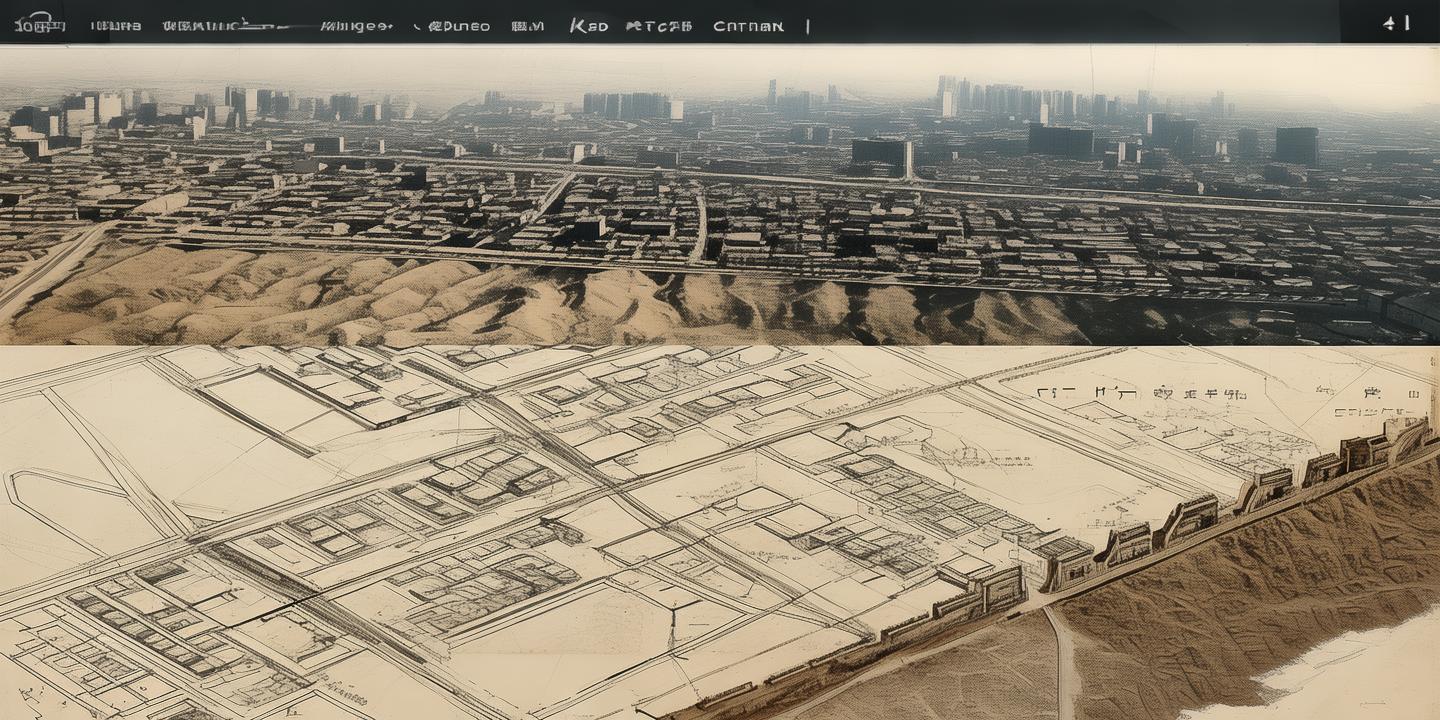Viewport: 1440px width, 720px height.
Task: Click the handwritten label row on the map's right
Action: (x=1140, y=394)
